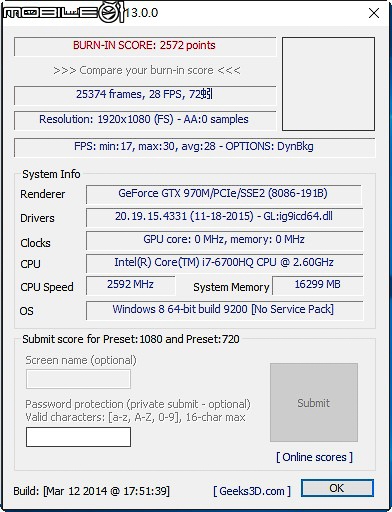Click the GeForce GTX 970M renderer field

click(223, 194)
